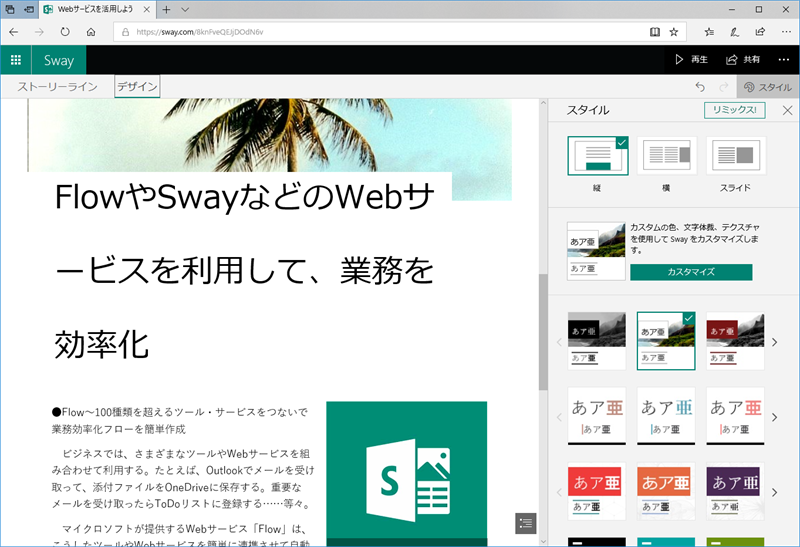
Task: Select the purple banner style swatch
Action: tap(735, 491)
